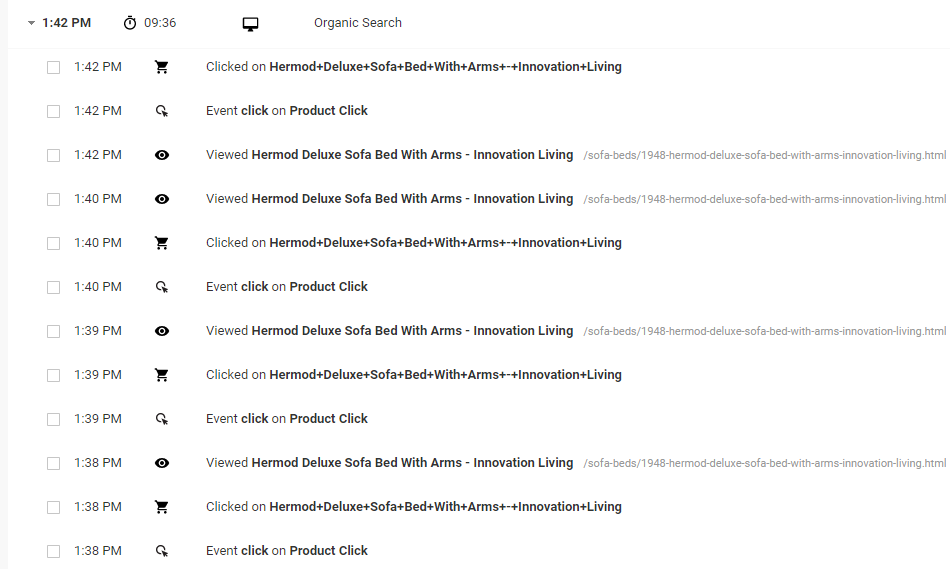This screenshot has width=950, height=569.
Task: Select checkbox of 1:39 PM Viewed Hermod row
Action: (x=53, y=331)
